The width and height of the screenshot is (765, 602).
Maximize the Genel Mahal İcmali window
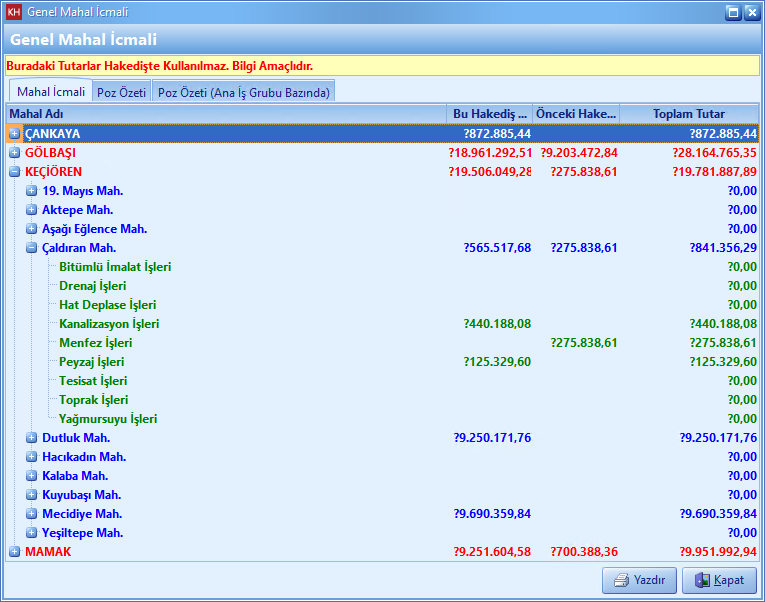733,12
